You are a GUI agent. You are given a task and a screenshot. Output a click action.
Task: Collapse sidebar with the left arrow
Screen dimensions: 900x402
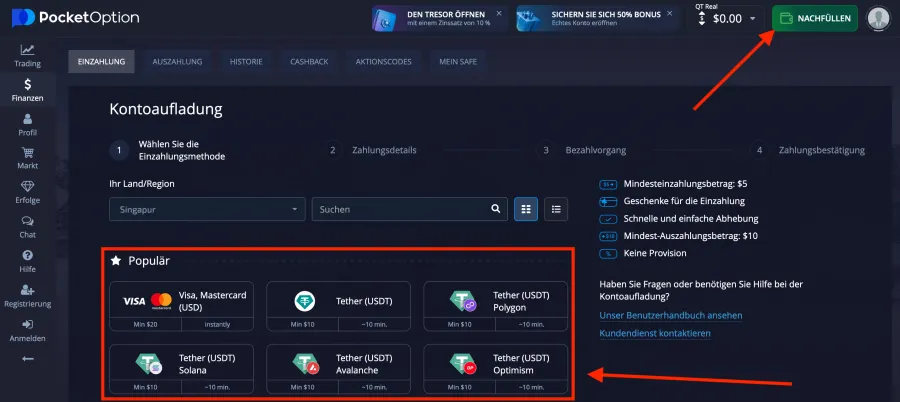coord(27,358)
